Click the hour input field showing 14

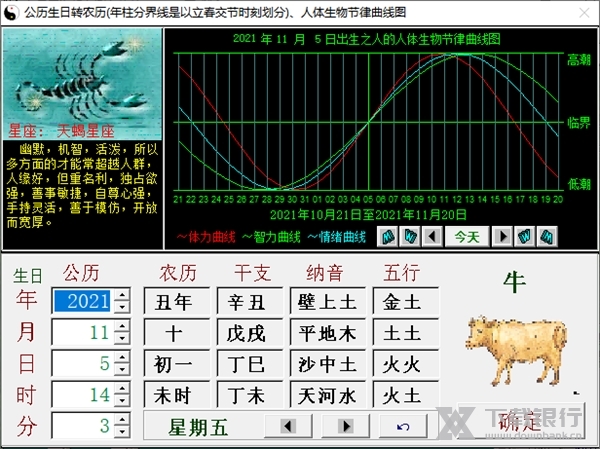tap(83, 395)
